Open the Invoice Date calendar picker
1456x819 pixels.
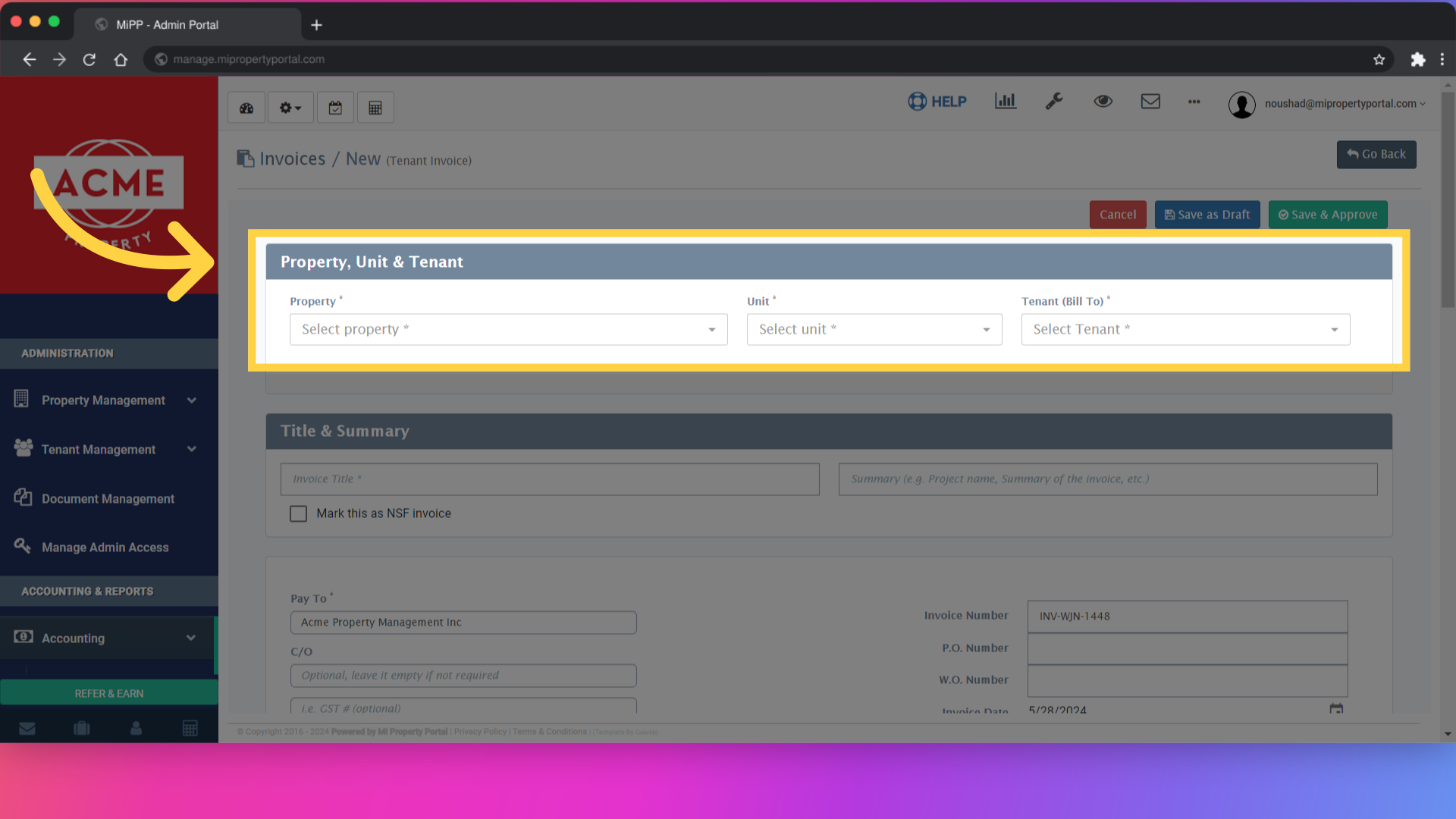1336,710
